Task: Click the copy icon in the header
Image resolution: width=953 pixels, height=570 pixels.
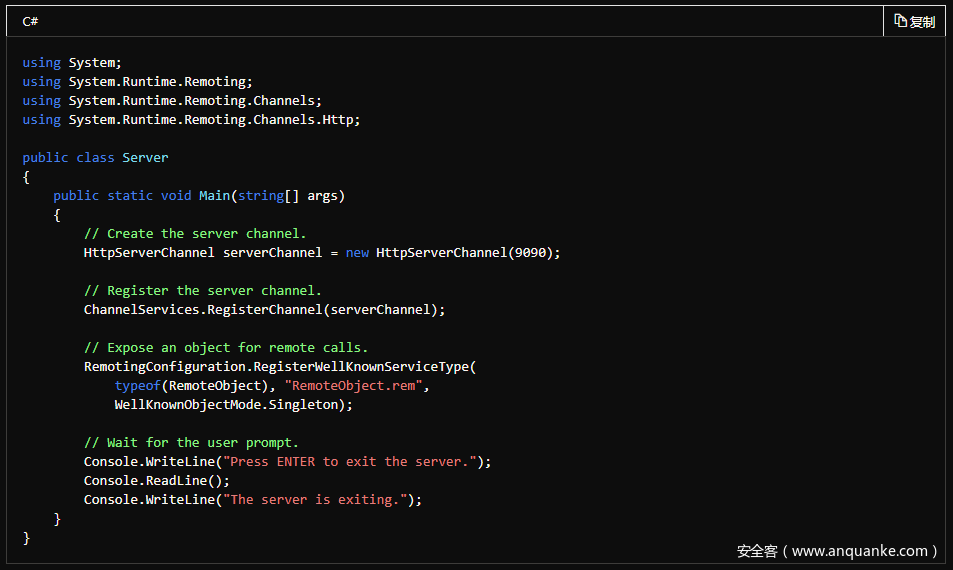Action: [900, 21]
